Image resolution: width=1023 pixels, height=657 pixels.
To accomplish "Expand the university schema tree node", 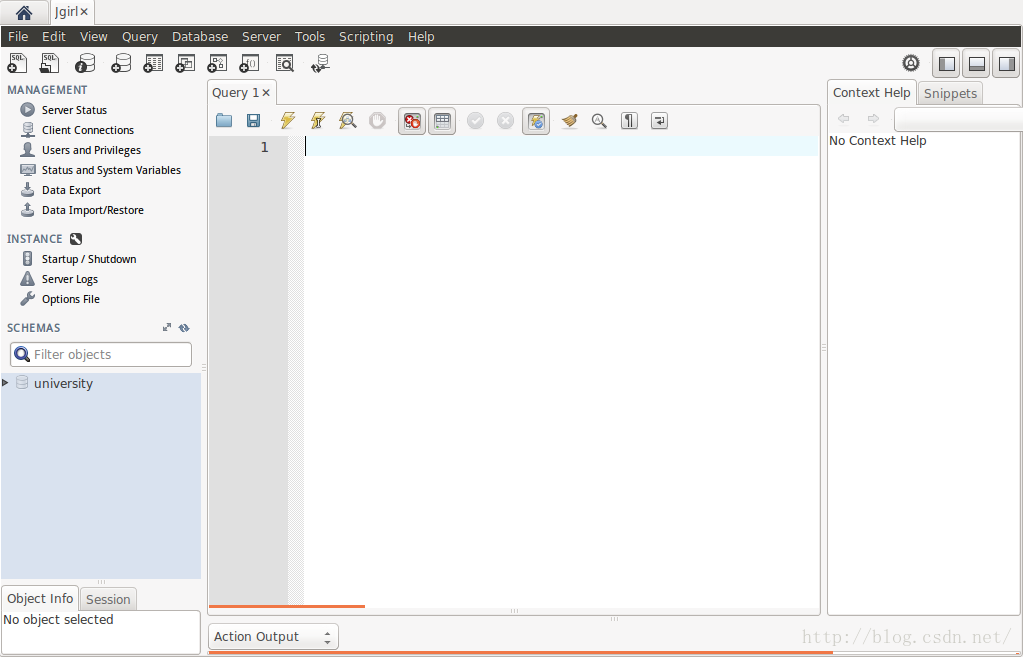I will [x=6, y=383].
